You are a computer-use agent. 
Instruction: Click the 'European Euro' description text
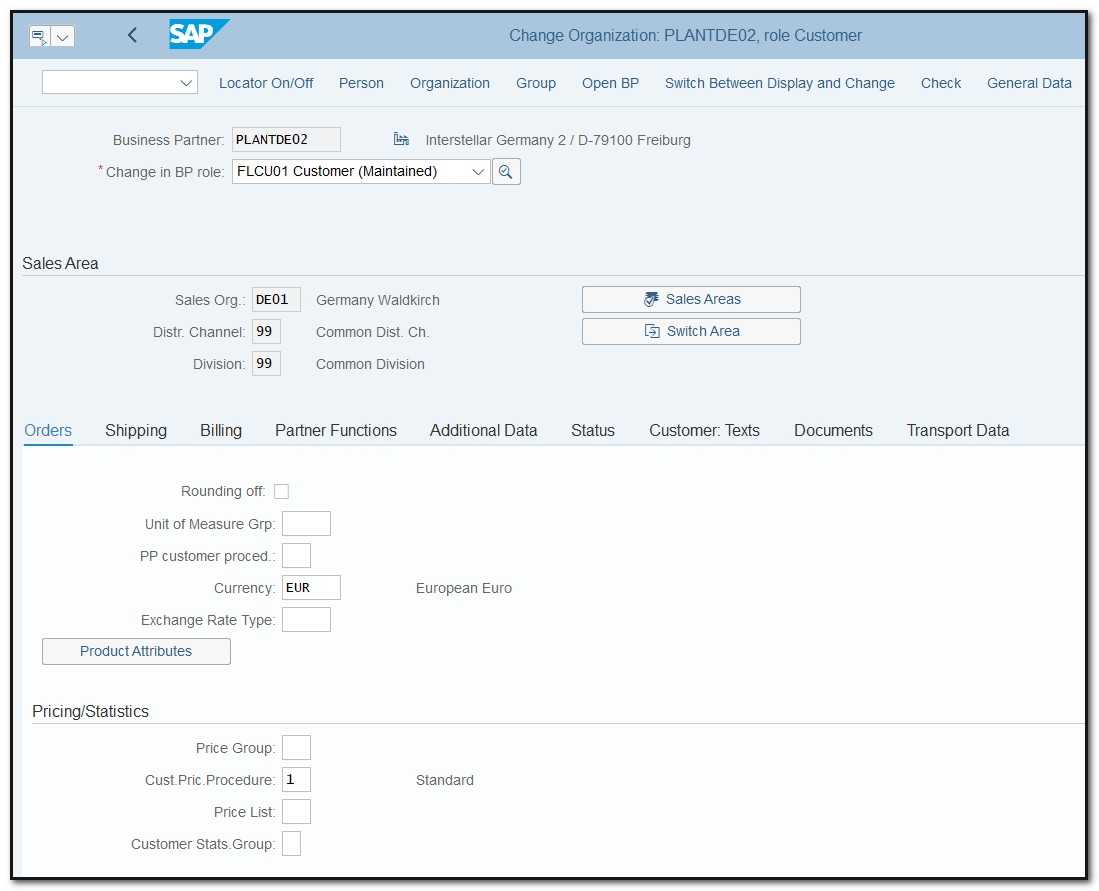click(464, 588)
